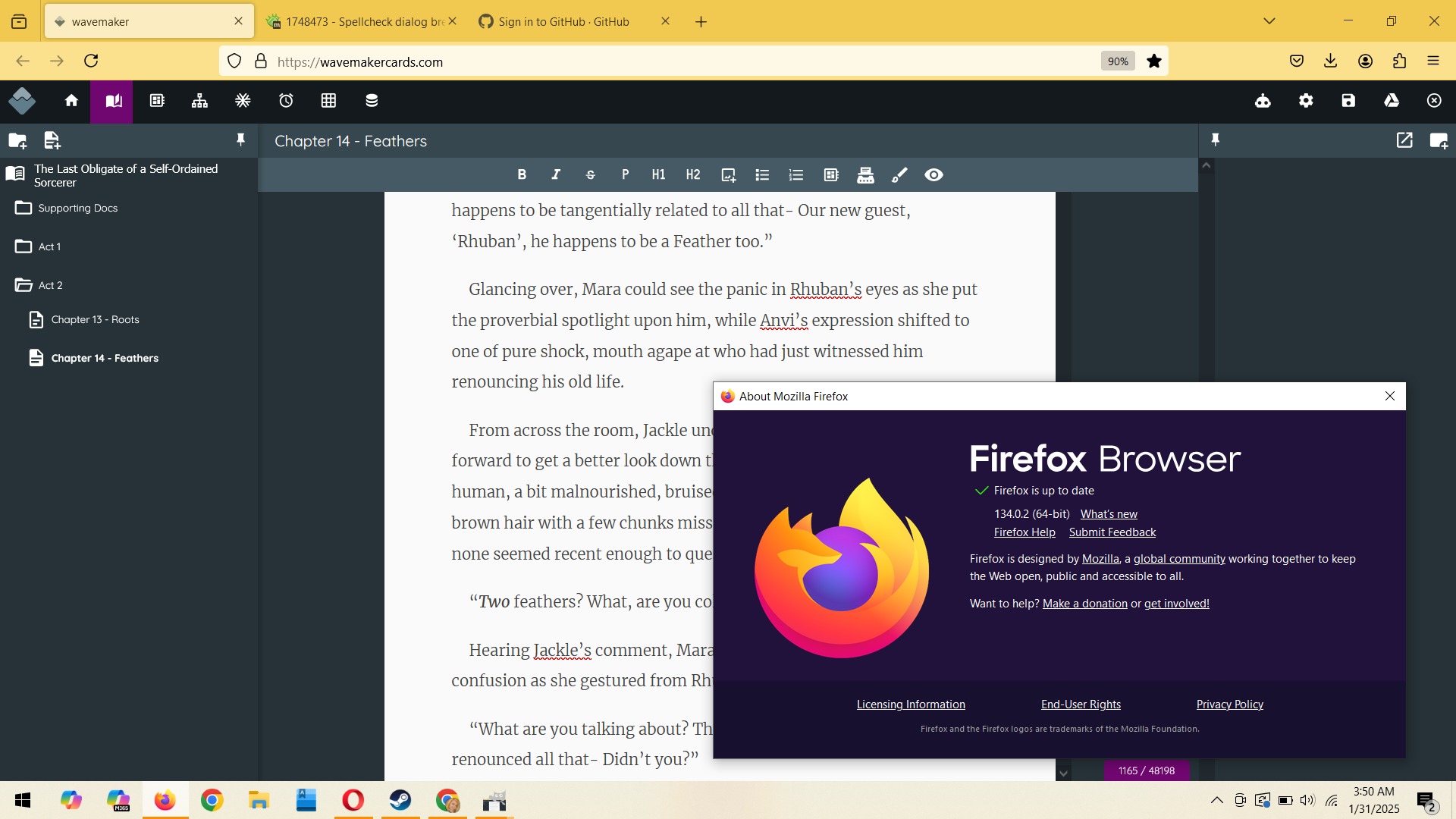This screenshot has height=819, width=1456.
Task: Close the project with circled X
Action: 1434,101
